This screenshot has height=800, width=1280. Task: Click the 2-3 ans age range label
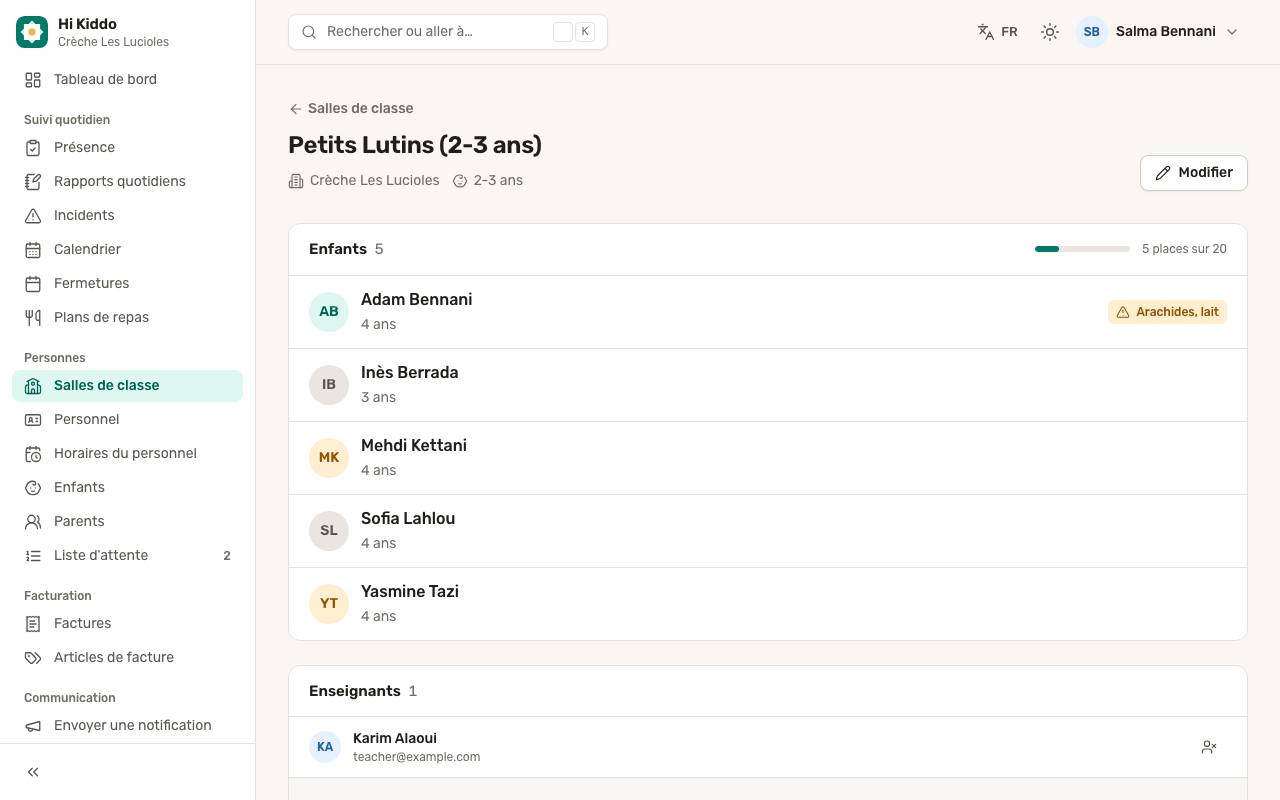click(x=488, y=181)
